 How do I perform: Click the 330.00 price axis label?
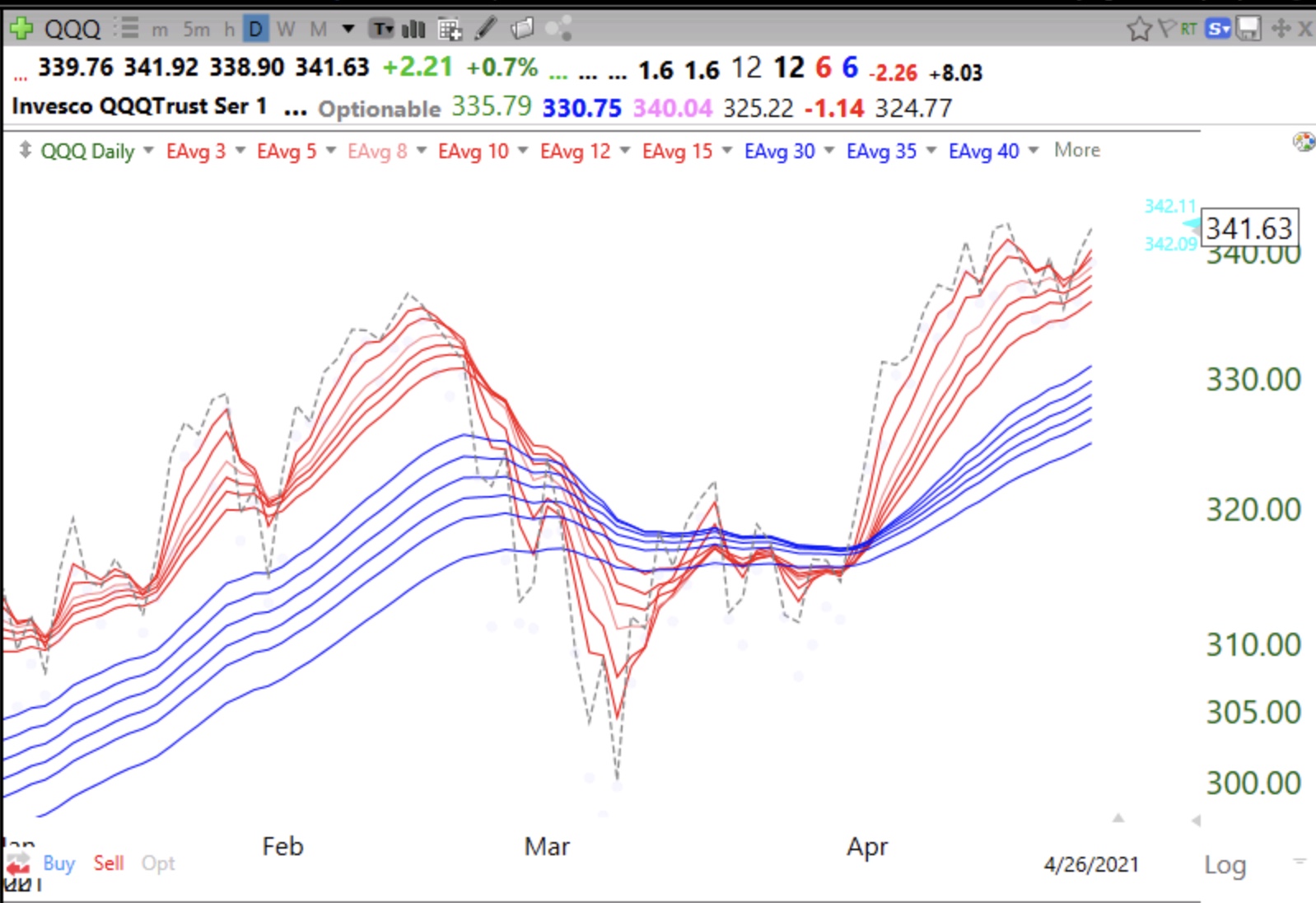(1253, 380)
